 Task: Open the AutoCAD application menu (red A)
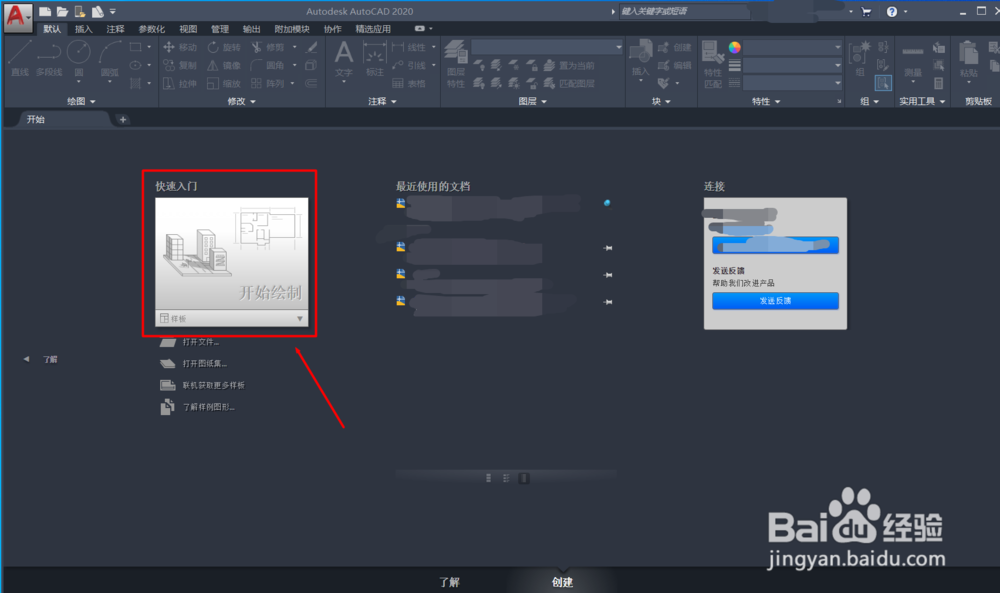17,16
